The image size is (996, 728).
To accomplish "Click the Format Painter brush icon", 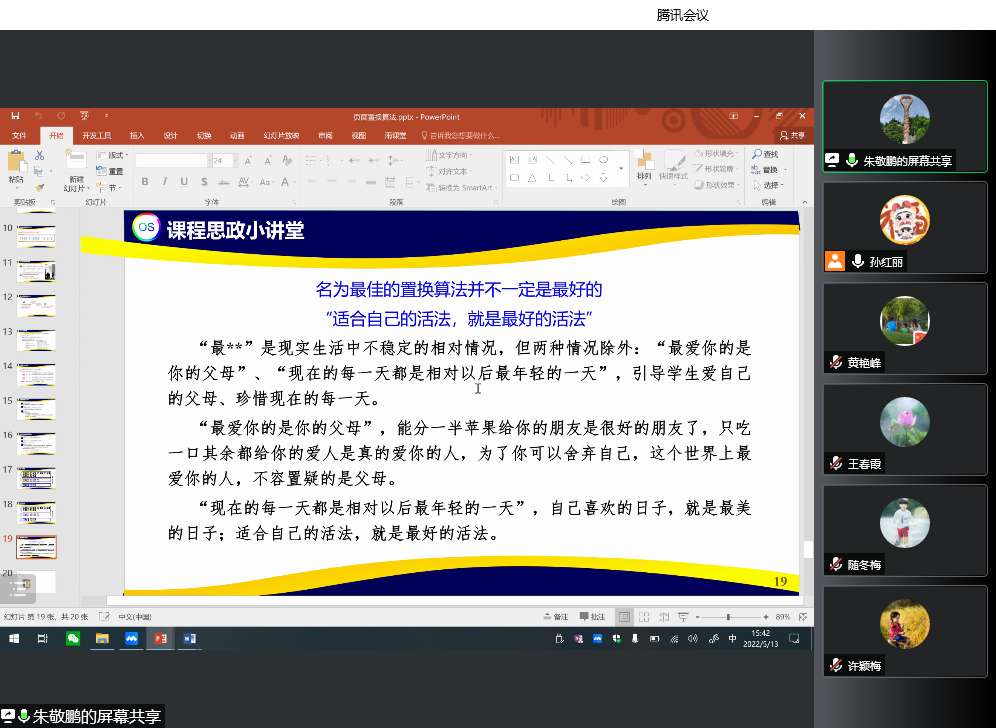I will 39,186.
